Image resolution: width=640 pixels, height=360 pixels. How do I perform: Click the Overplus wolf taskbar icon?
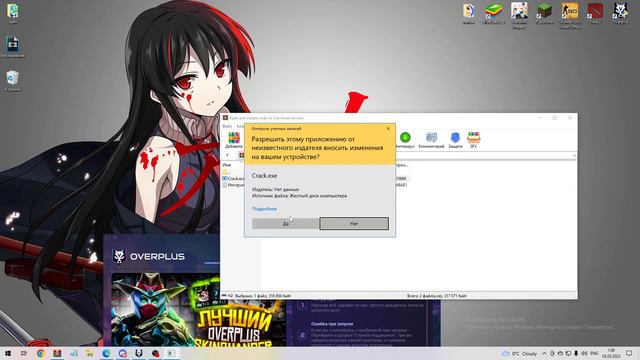click(x=139, y=353)
